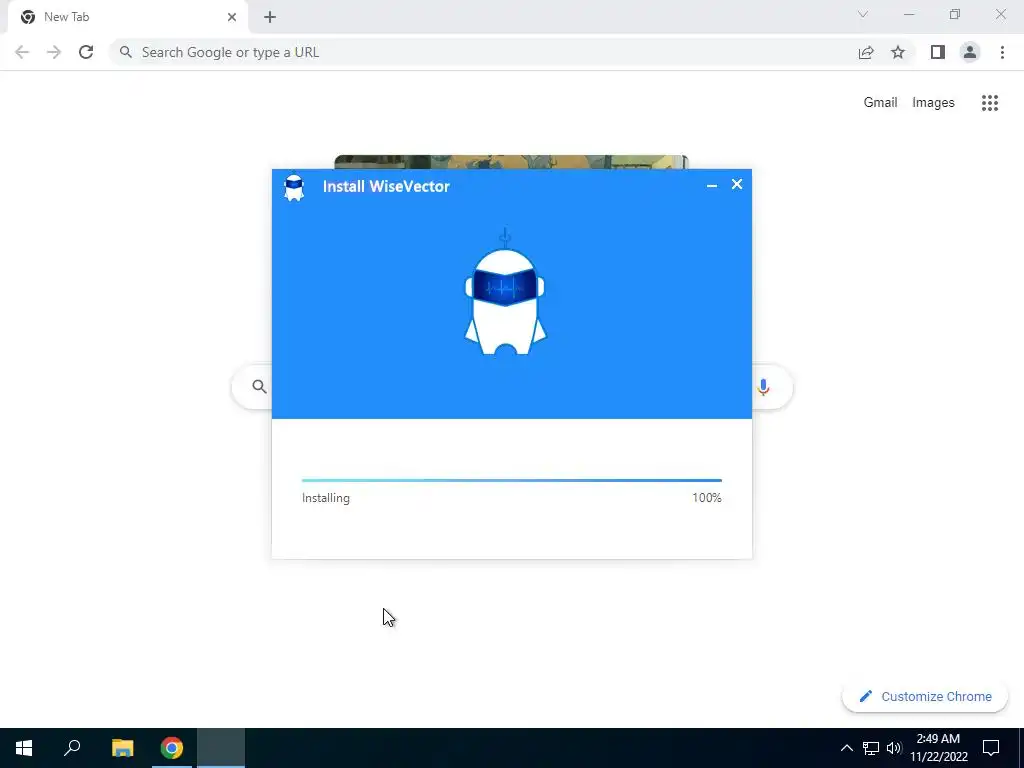Click the Installing status text

[325, 498]
